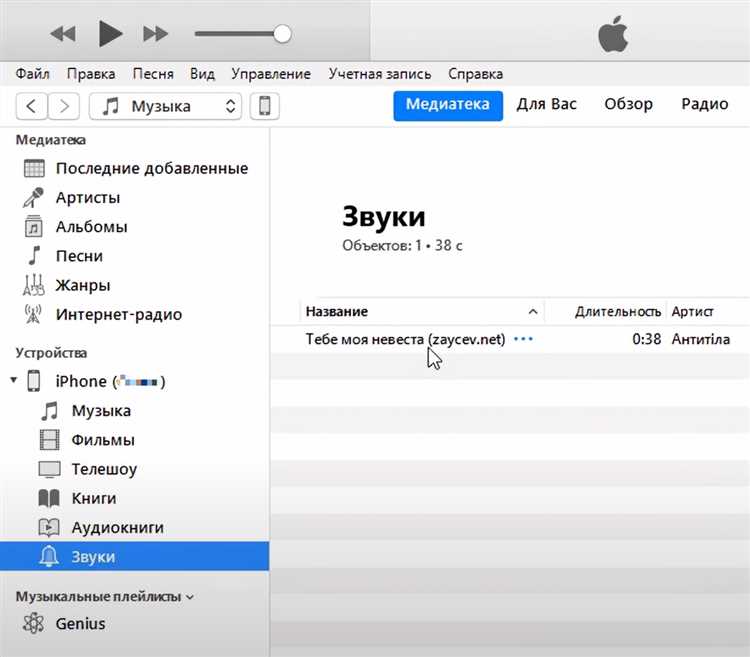Click the Play button
Viewport: 750px width, 657px height.
(x=110, y=34)
